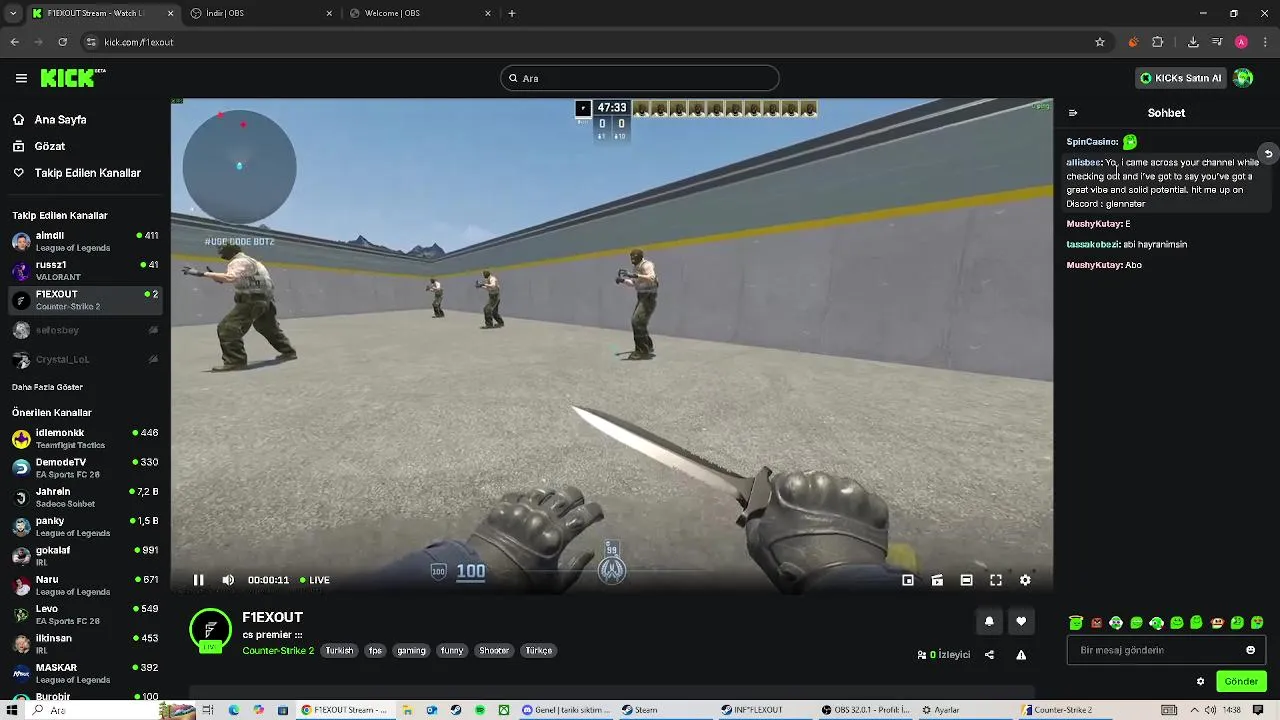Jump to LIVE indicator in player
1280x720 pixels.
click(315, 580)
